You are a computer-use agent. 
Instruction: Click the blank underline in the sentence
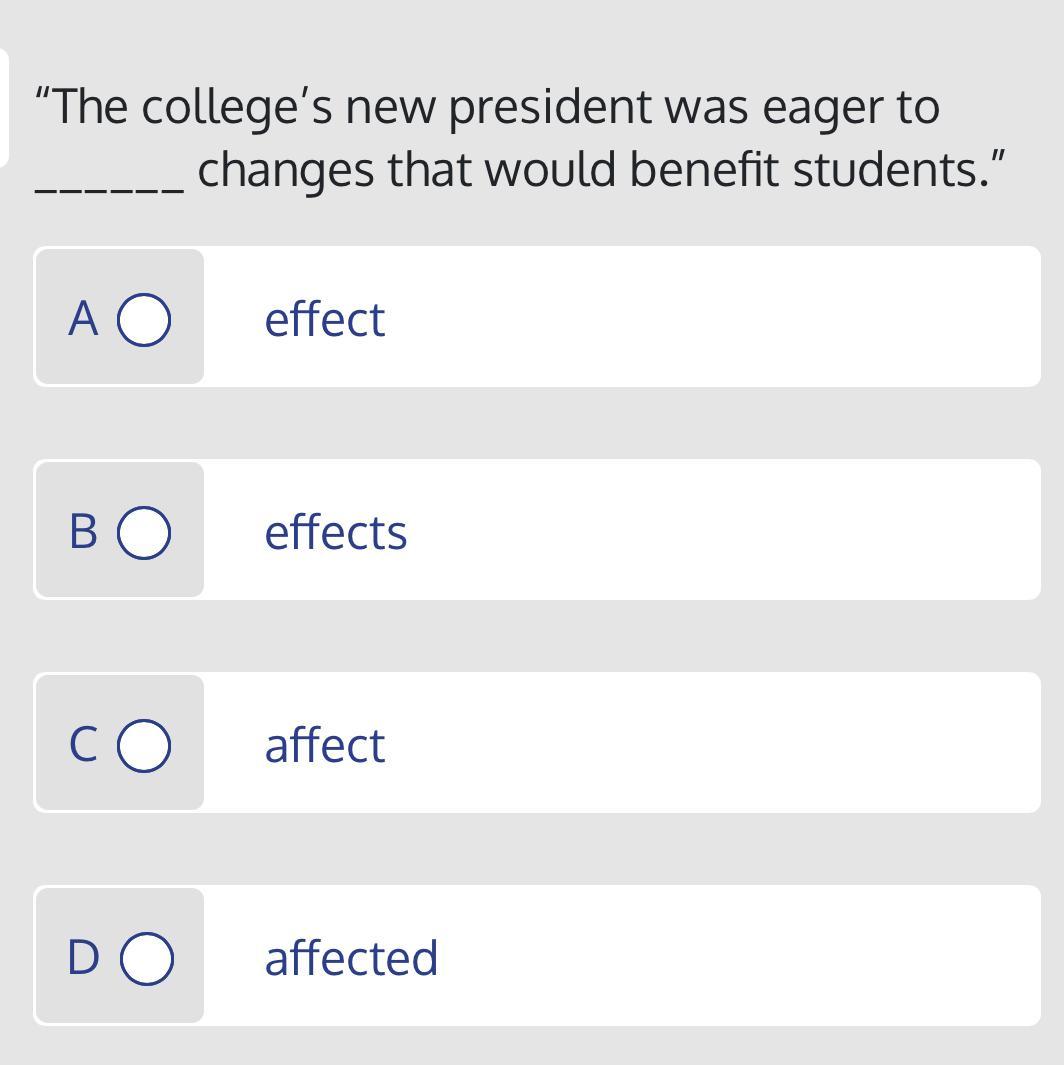click(109, 186)
